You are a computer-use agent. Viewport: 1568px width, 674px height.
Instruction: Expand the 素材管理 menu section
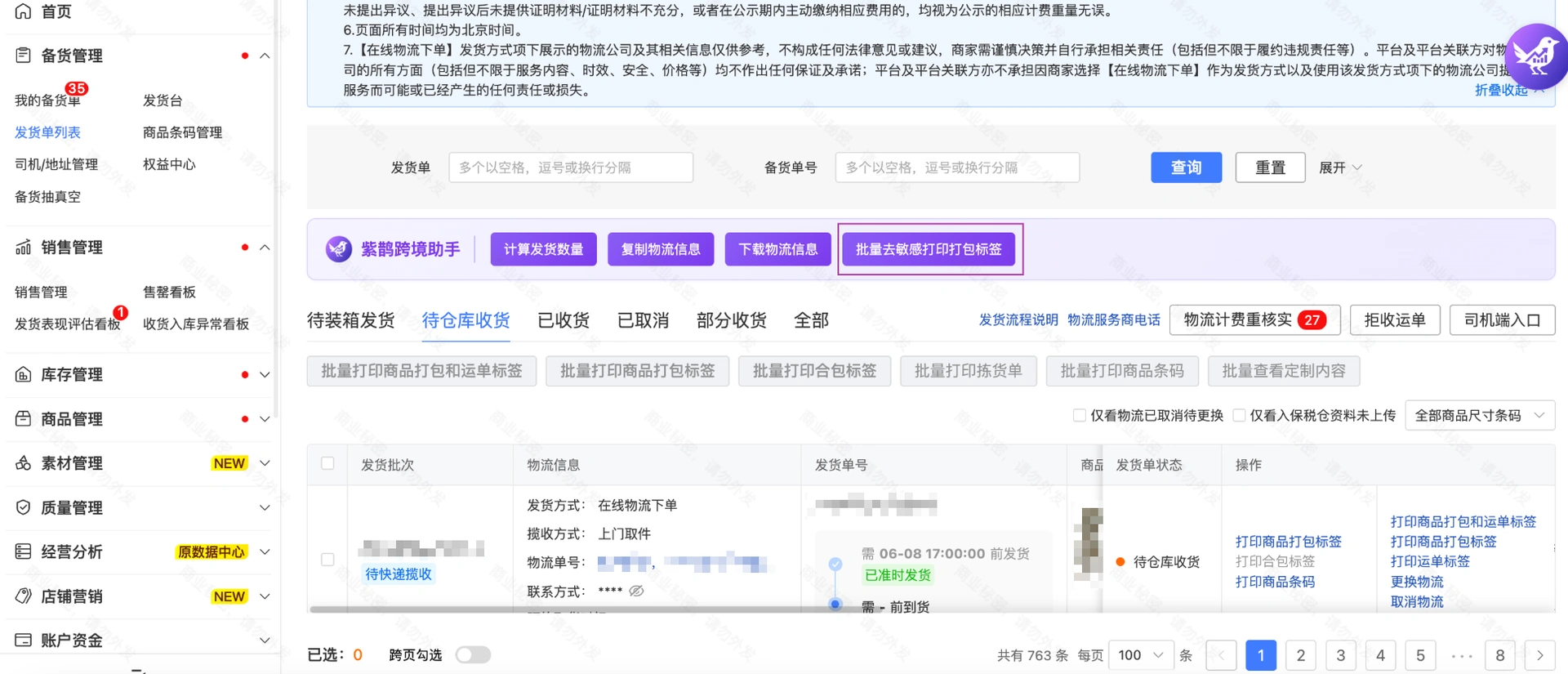click(265, 463)
